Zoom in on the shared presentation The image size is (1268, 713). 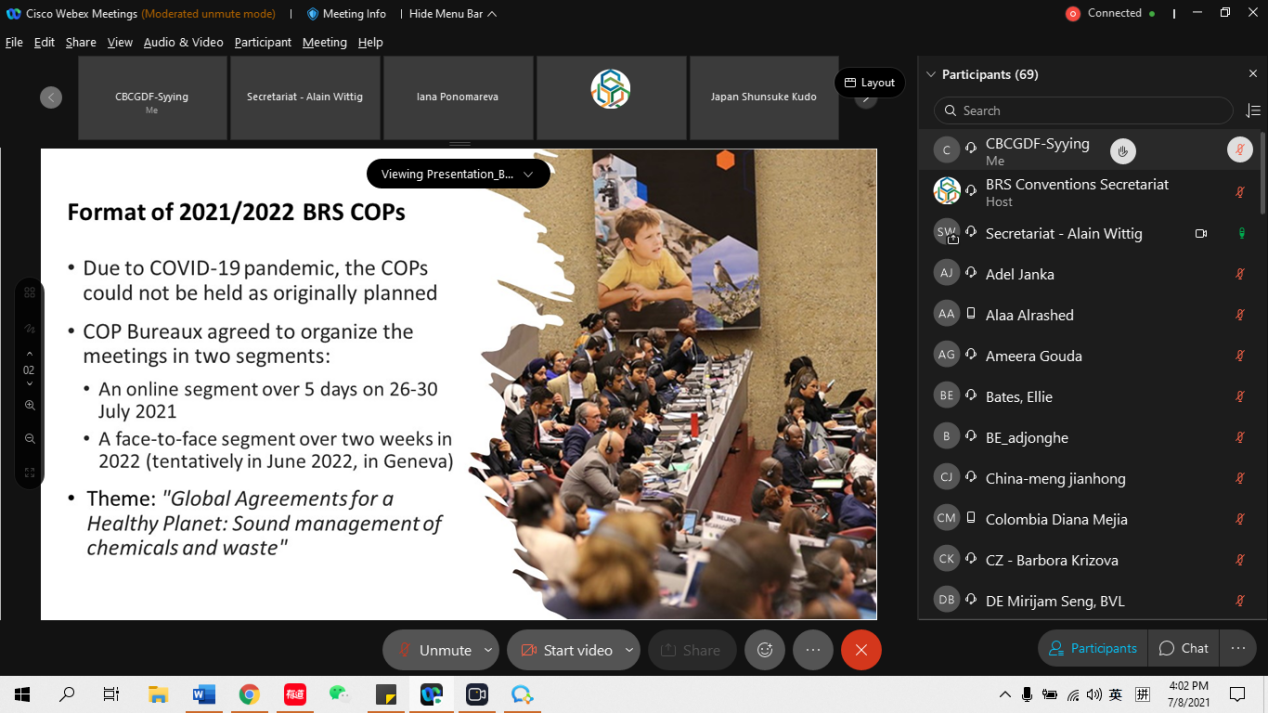(x=30, y=406)
